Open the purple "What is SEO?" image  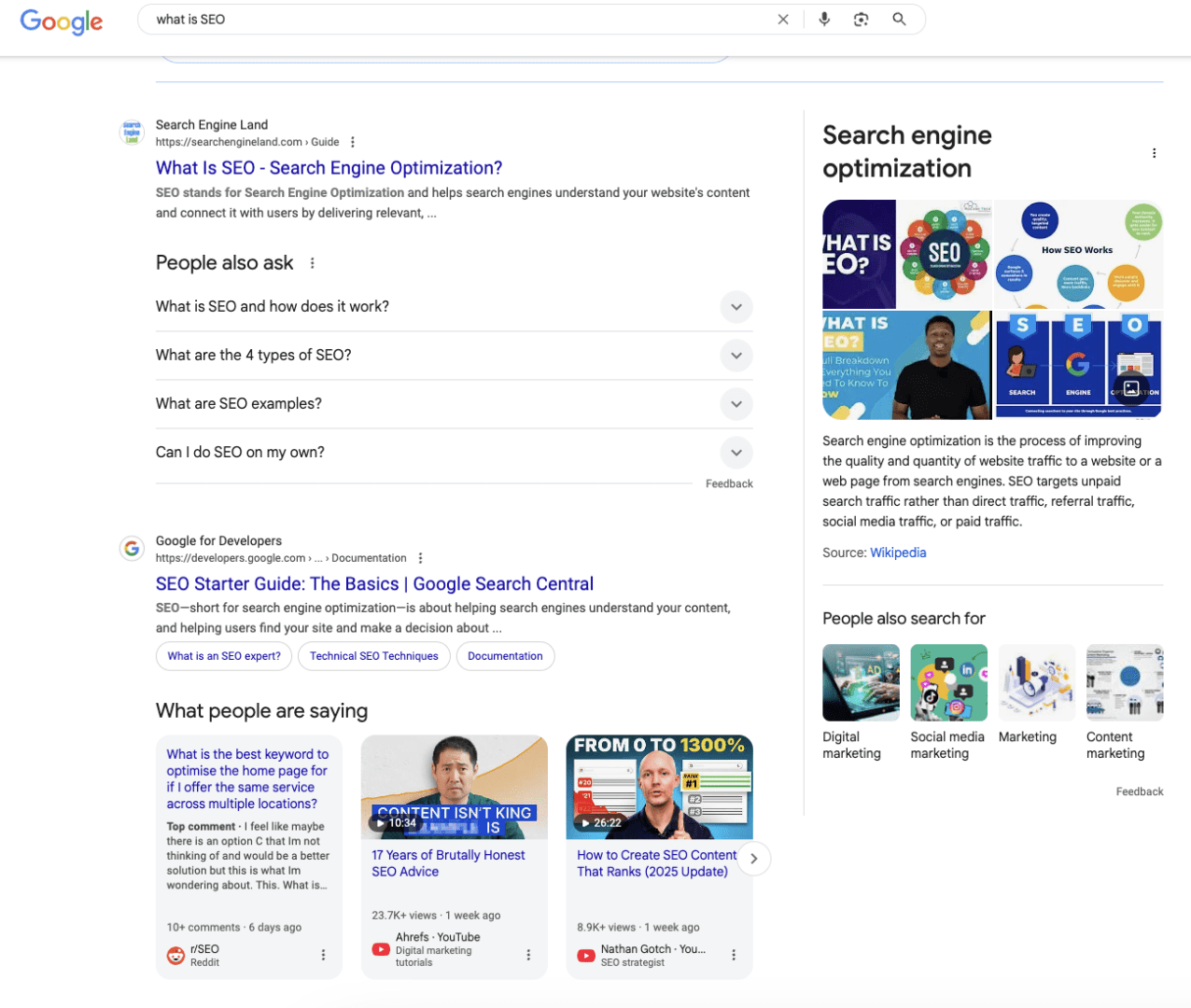click(859, 254)
